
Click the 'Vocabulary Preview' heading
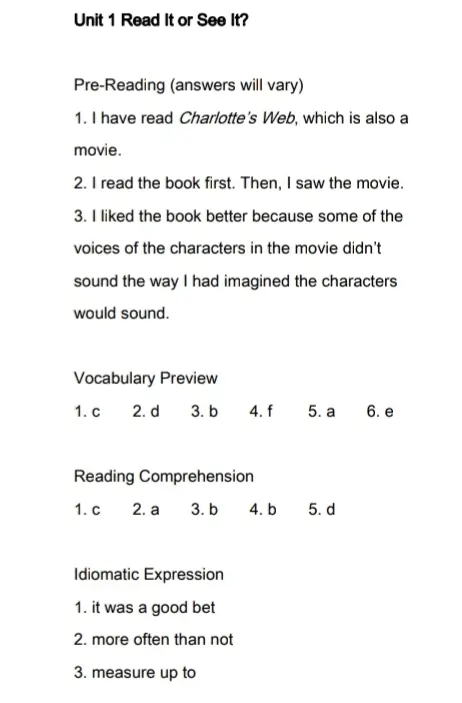coord(146,378)
